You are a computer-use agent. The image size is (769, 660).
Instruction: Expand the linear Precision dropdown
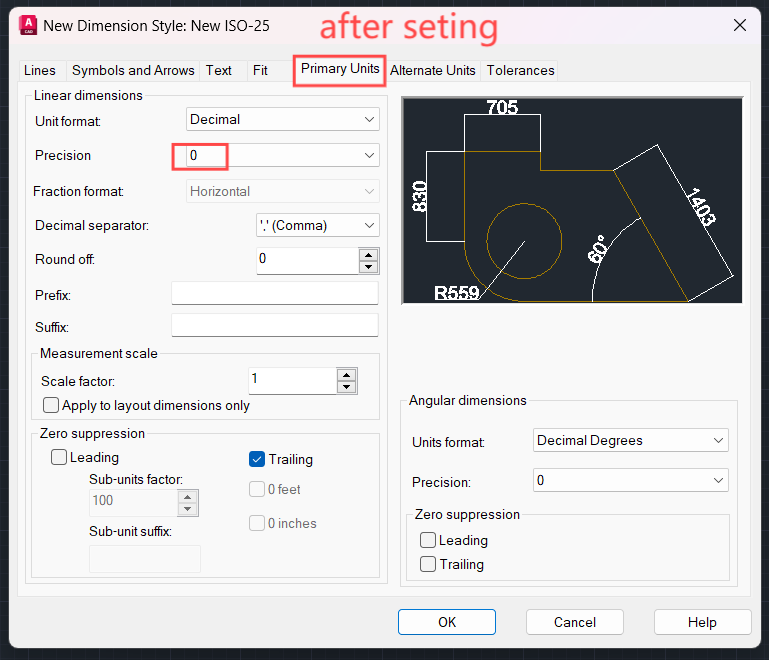click(283, 156)
